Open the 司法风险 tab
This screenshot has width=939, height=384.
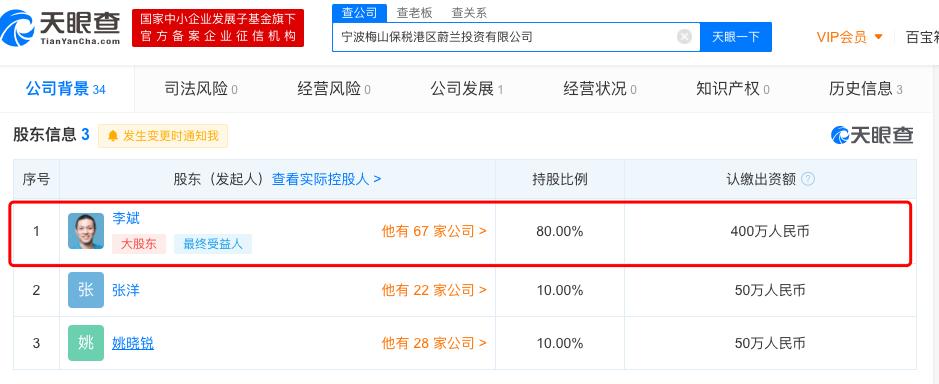[201, 89]
